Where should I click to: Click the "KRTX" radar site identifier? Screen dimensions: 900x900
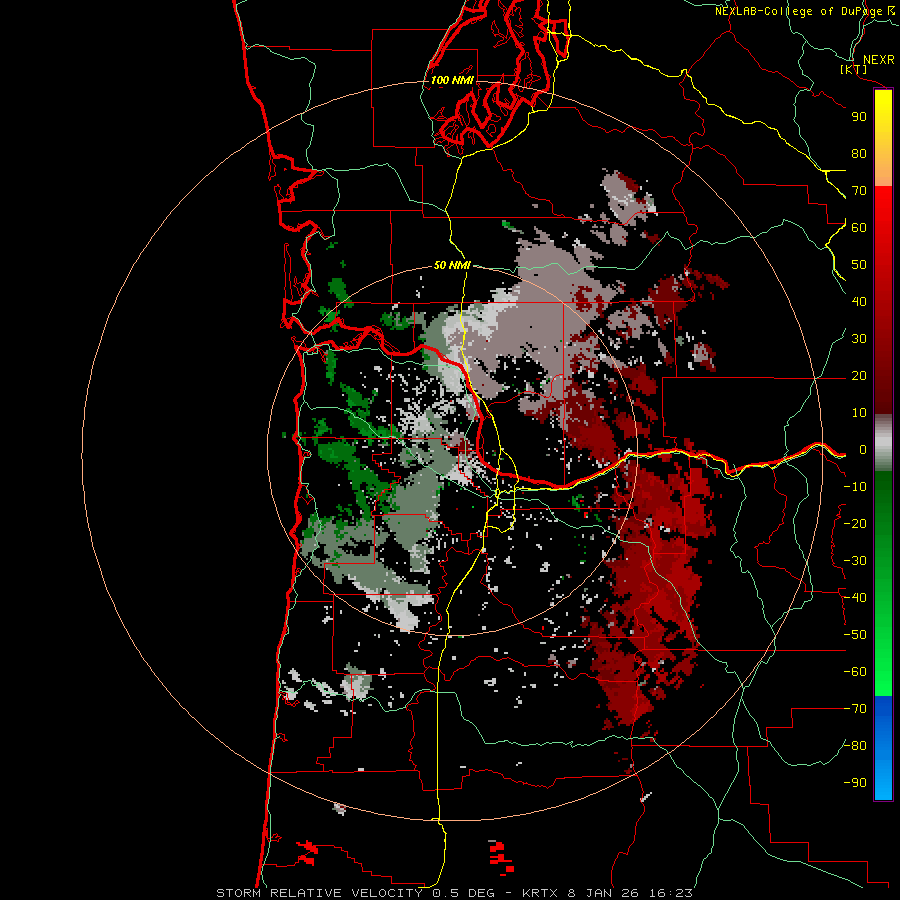(540, 893)
